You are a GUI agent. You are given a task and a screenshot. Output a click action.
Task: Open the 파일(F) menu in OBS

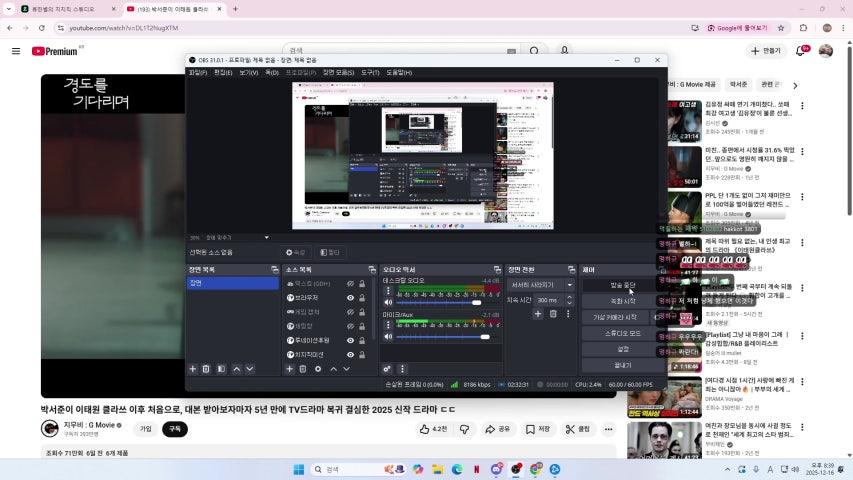[x=198, y=73]
